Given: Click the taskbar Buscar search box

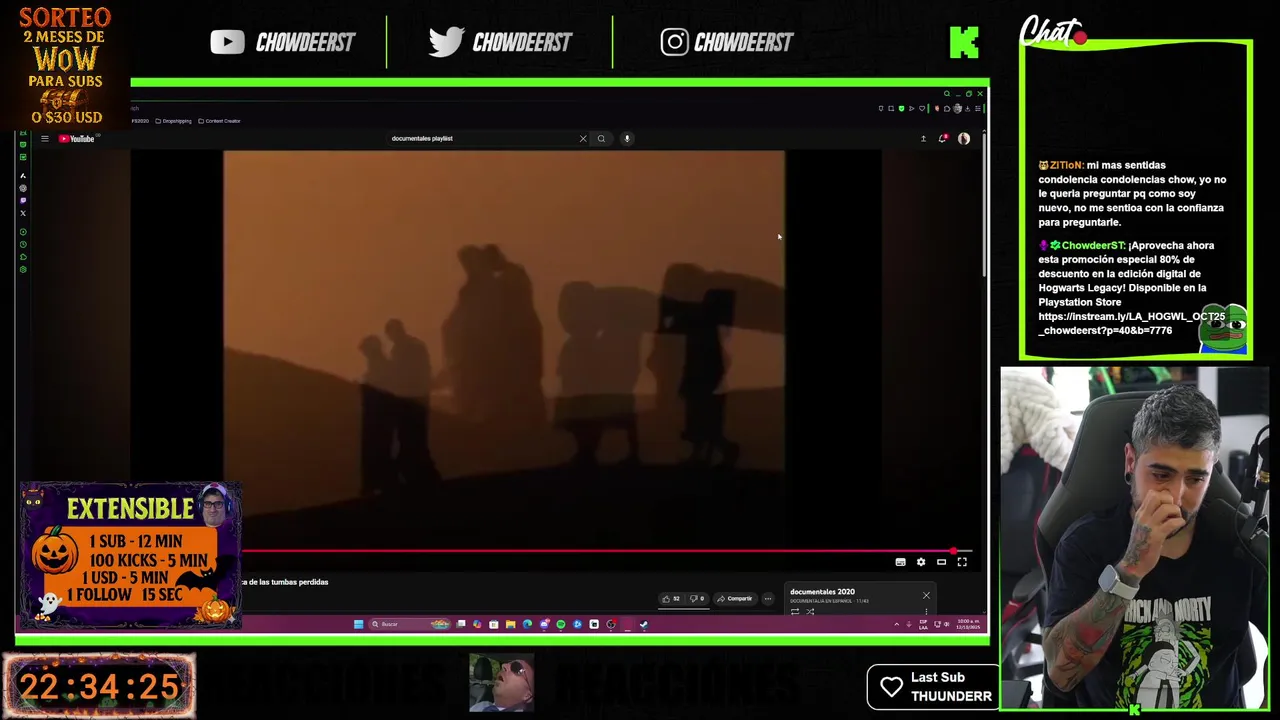Looking at the screenshot, I should [x=410, y=624].
